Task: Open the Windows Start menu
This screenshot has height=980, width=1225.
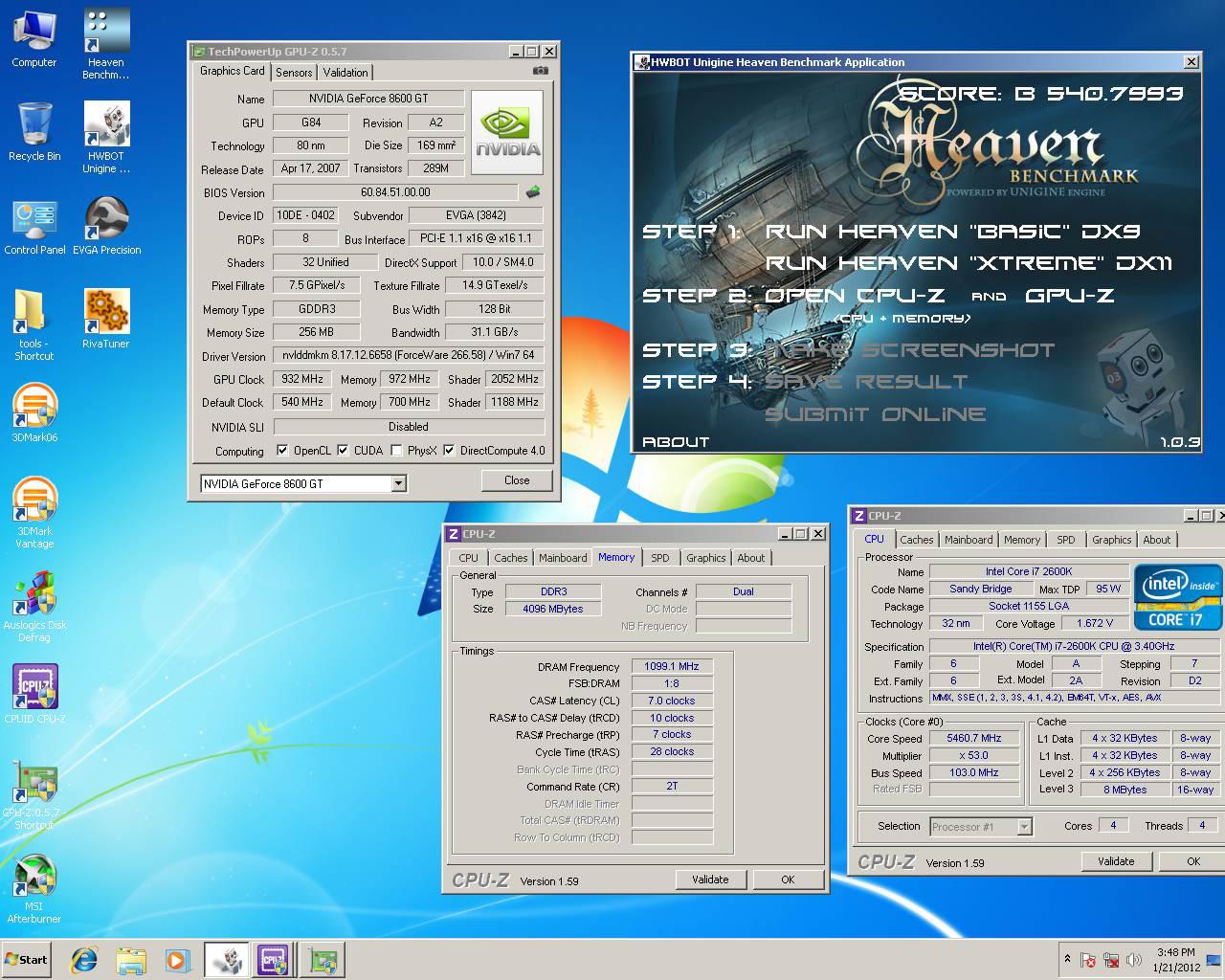Action: 26,960
